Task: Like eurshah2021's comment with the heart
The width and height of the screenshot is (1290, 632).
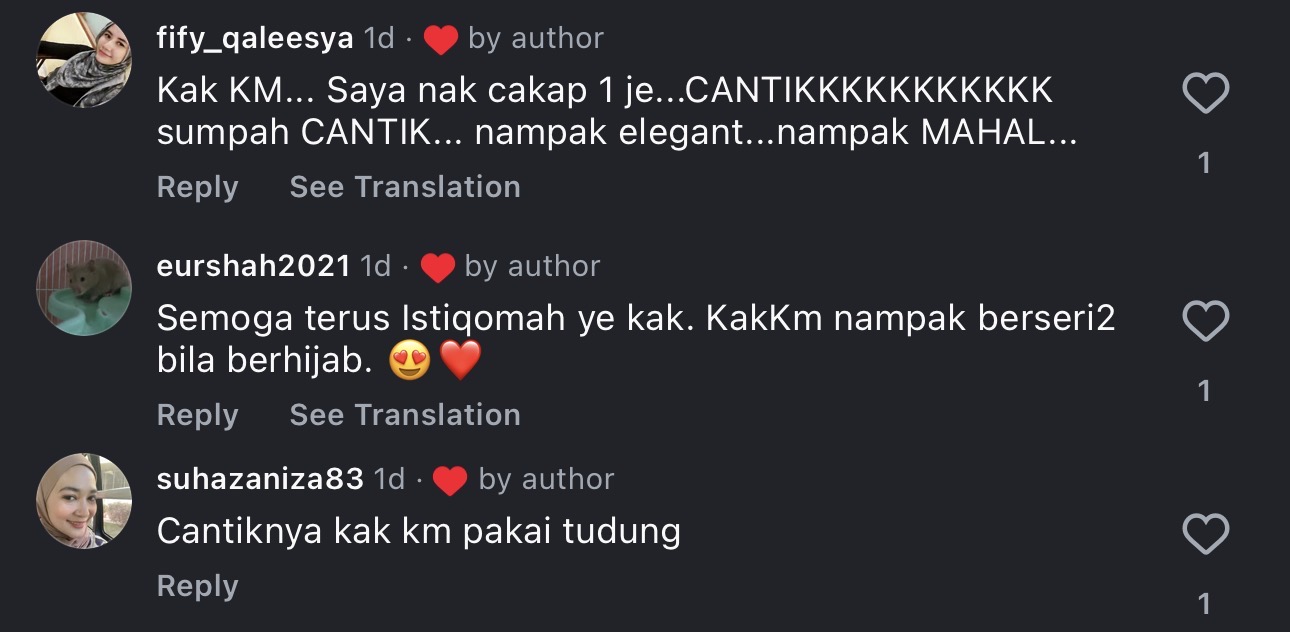Action: click(1205, 323)
